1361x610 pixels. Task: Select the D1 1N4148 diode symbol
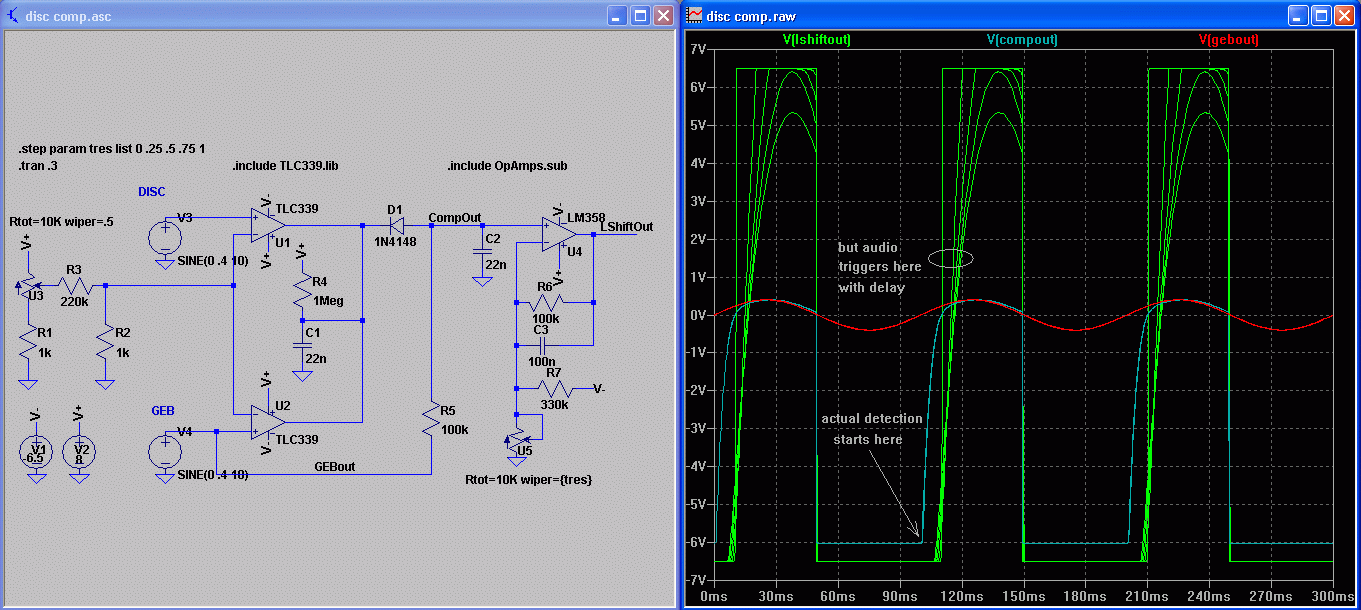pos(395,226)
